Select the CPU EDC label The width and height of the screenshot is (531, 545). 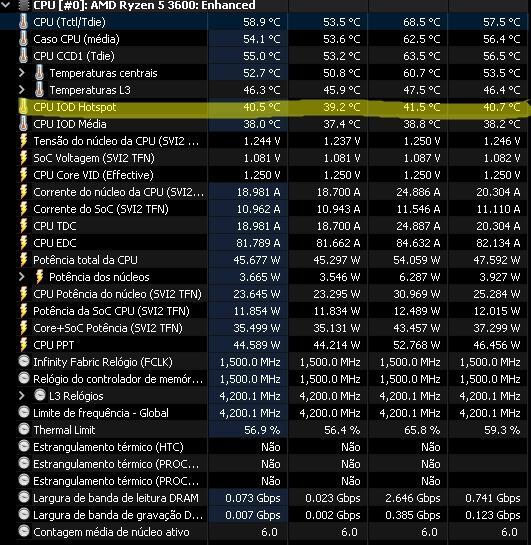click(x=55, y=243)
